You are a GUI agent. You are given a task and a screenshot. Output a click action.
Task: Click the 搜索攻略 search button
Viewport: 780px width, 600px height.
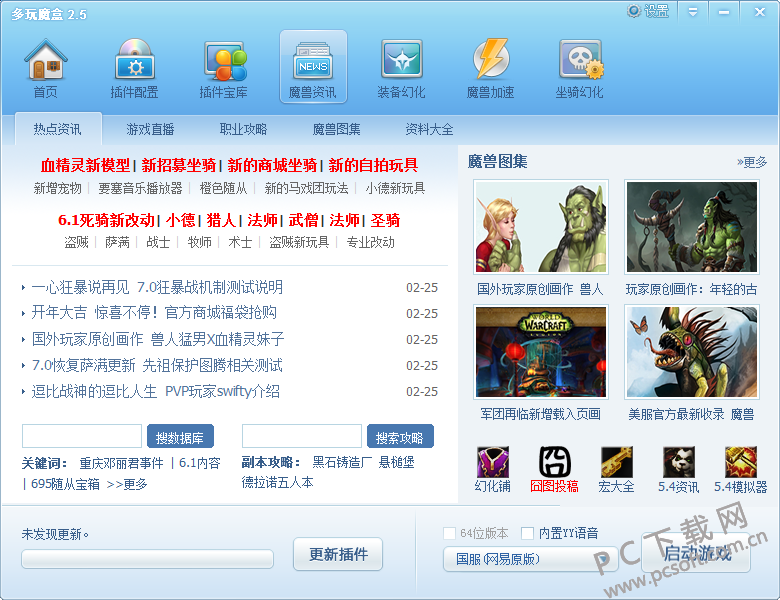pyautogui.click(x=400, y=438)
